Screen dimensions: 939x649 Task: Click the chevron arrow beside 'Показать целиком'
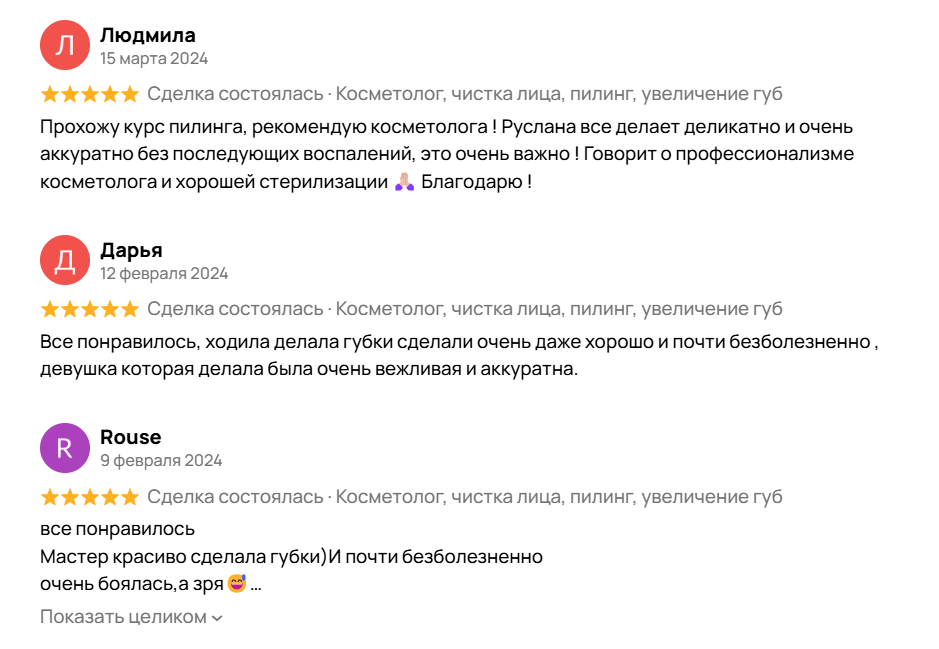tap(217, 618)
